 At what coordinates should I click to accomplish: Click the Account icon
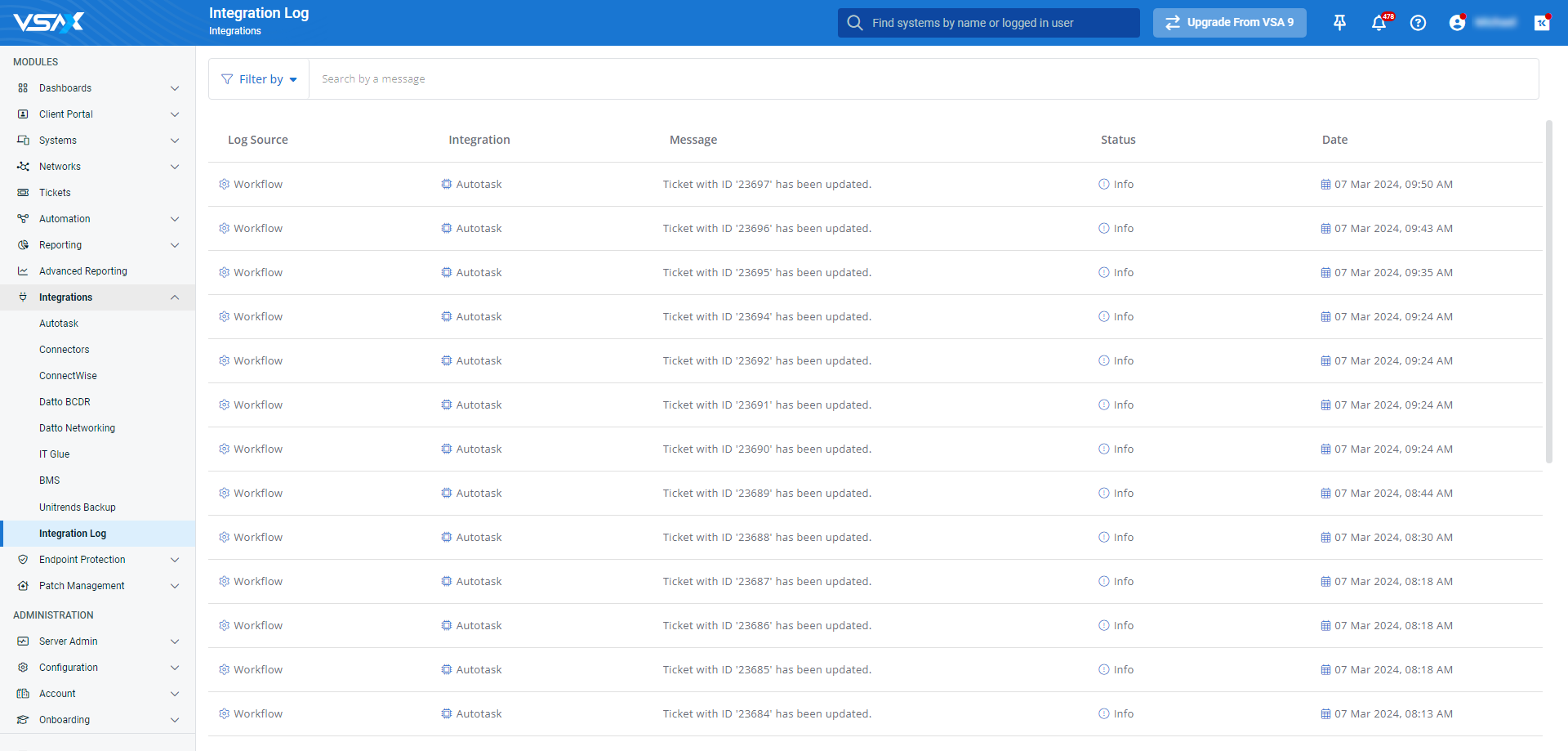coord(23,694)
